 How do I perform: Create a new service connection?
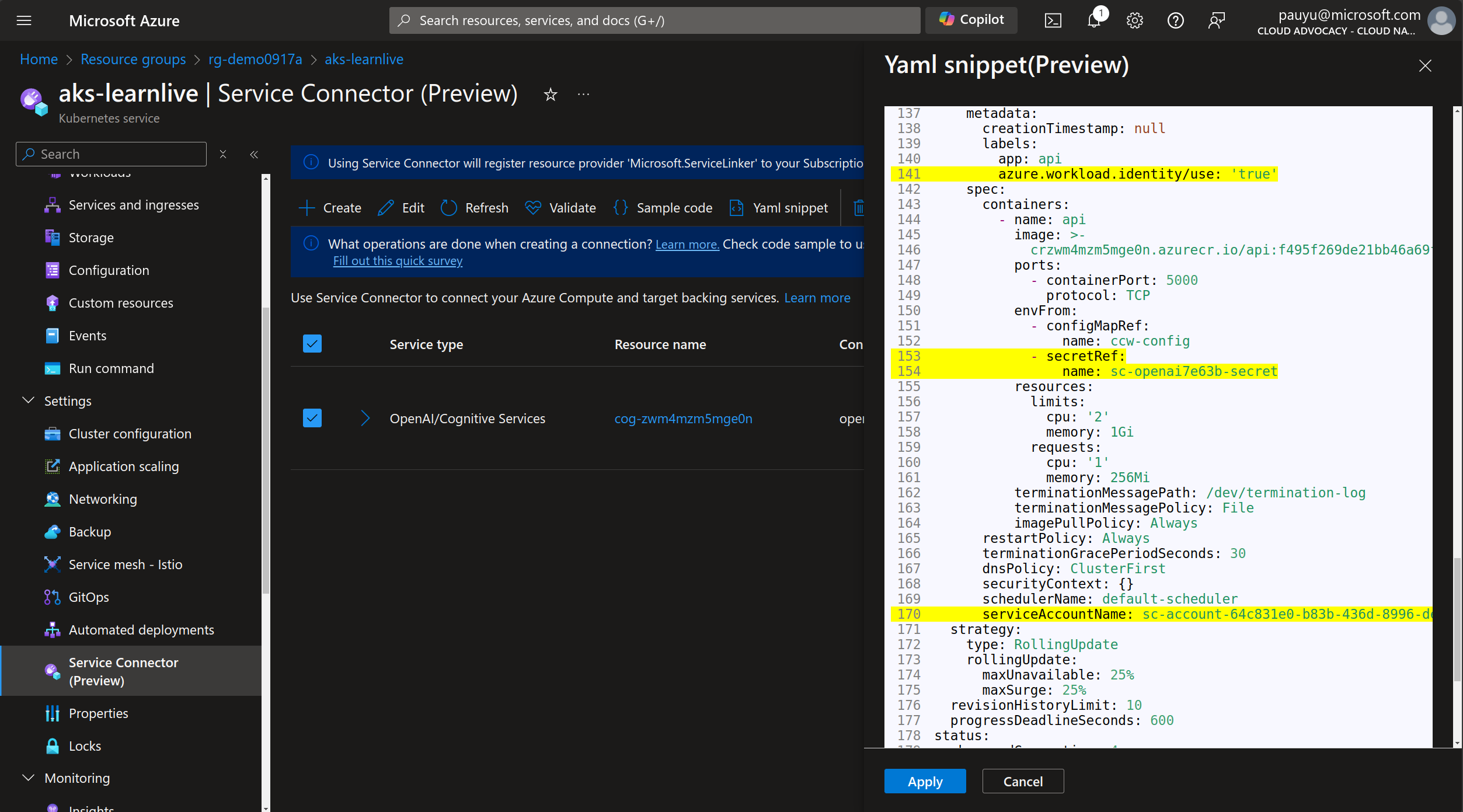click(x=330, y=208)
